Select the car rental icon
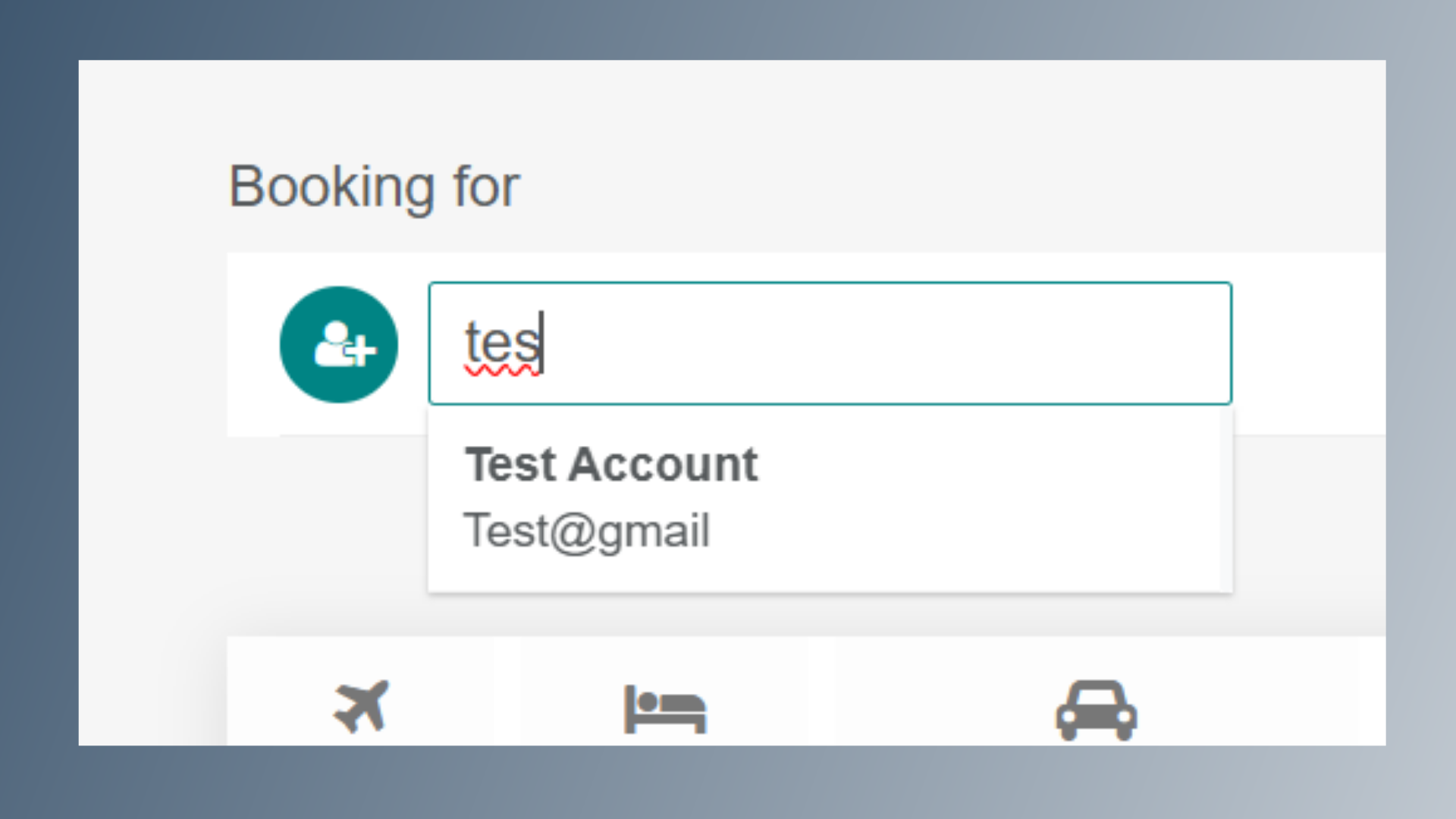This screenshot has height=819, width=1456. pyautogui.click(x=1096, y=710)
